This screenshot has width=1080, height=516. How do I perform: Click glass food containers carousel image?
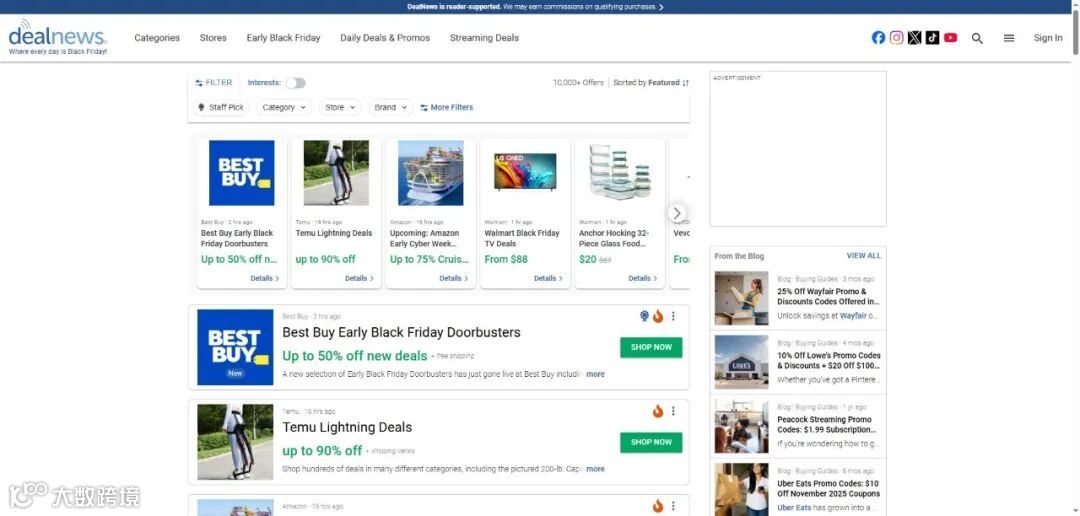[x=620, y=172]
